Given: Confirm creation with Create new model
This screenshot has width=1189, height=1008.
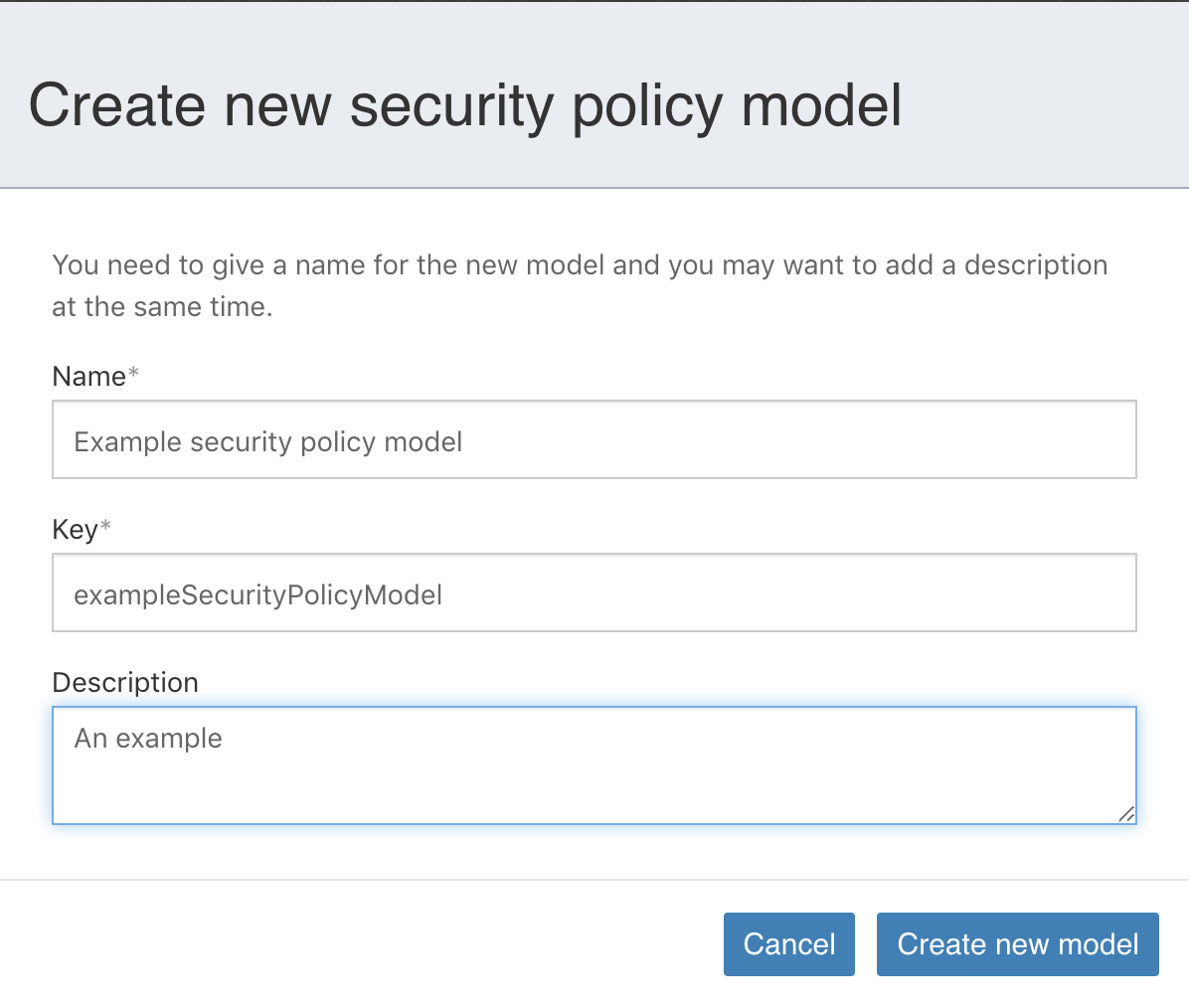Looking at the screenshot, I should point(1017,944).
